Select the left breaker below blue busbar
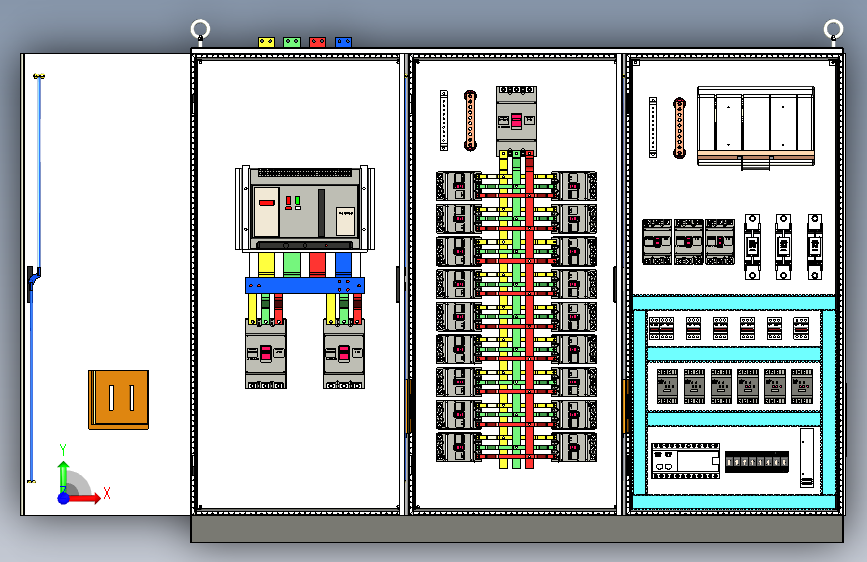This screenshot has width=867, height=562. (x=265, y=353)
